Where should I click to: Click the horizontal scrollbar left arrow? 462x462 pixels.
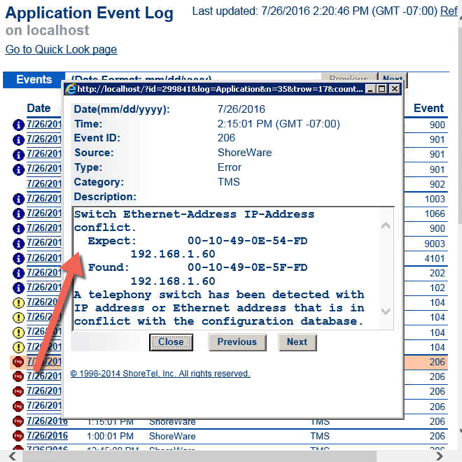(12, 456)
